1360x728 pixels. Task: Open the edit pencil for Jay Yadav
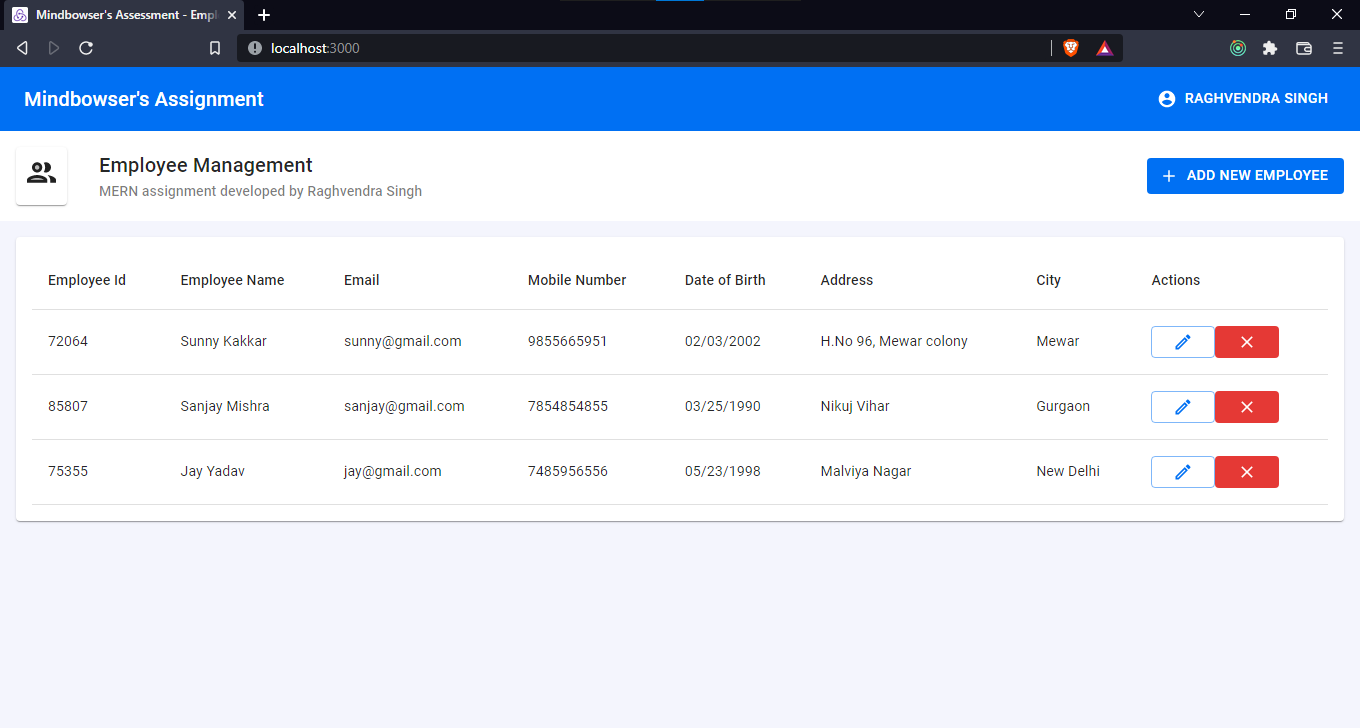pos(1182,471)
